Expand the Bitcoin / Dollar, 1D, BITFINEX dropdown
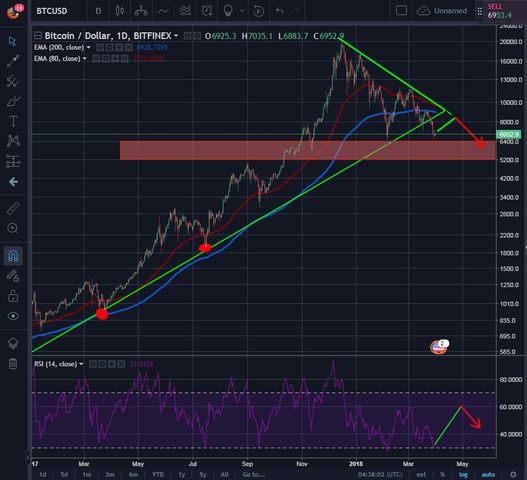This screenshot has height=480, width=527. pos(176,35)
